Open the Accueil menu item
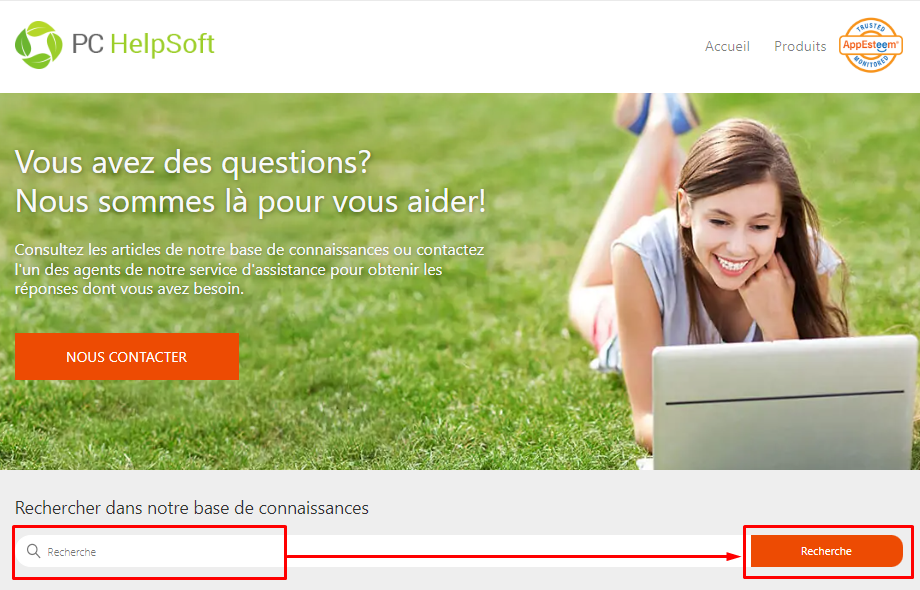The height and width of the screenshot is (590, 920). point(727,46)
